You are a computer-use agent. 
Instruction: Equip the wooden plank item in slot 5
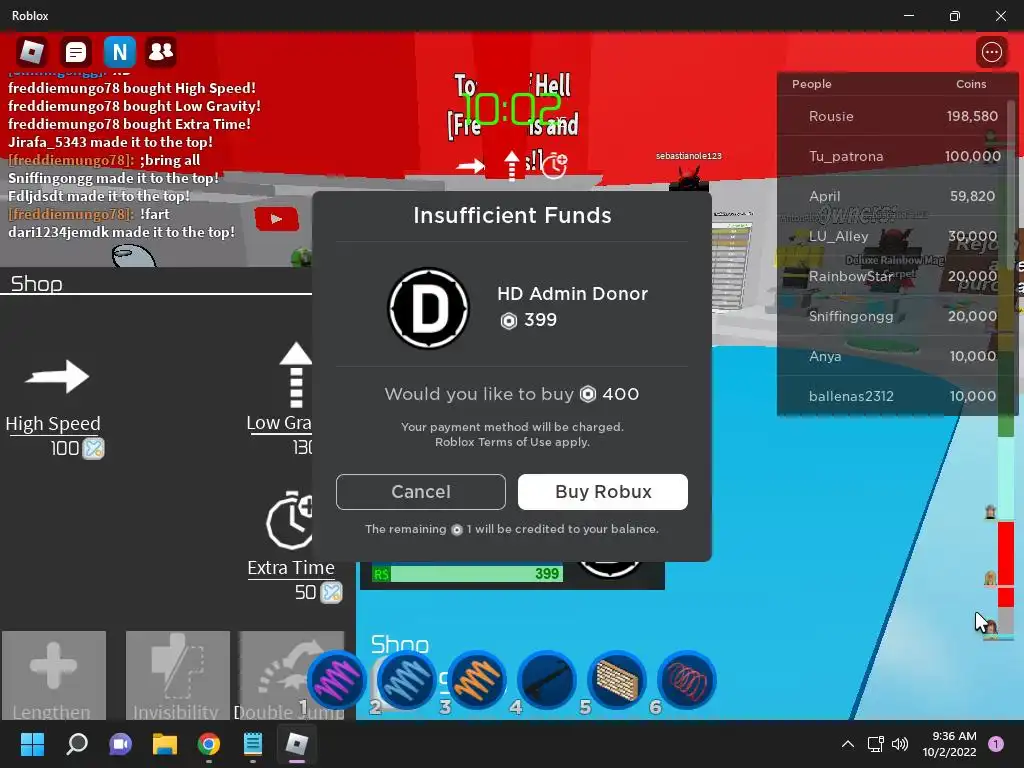[616, 680]
